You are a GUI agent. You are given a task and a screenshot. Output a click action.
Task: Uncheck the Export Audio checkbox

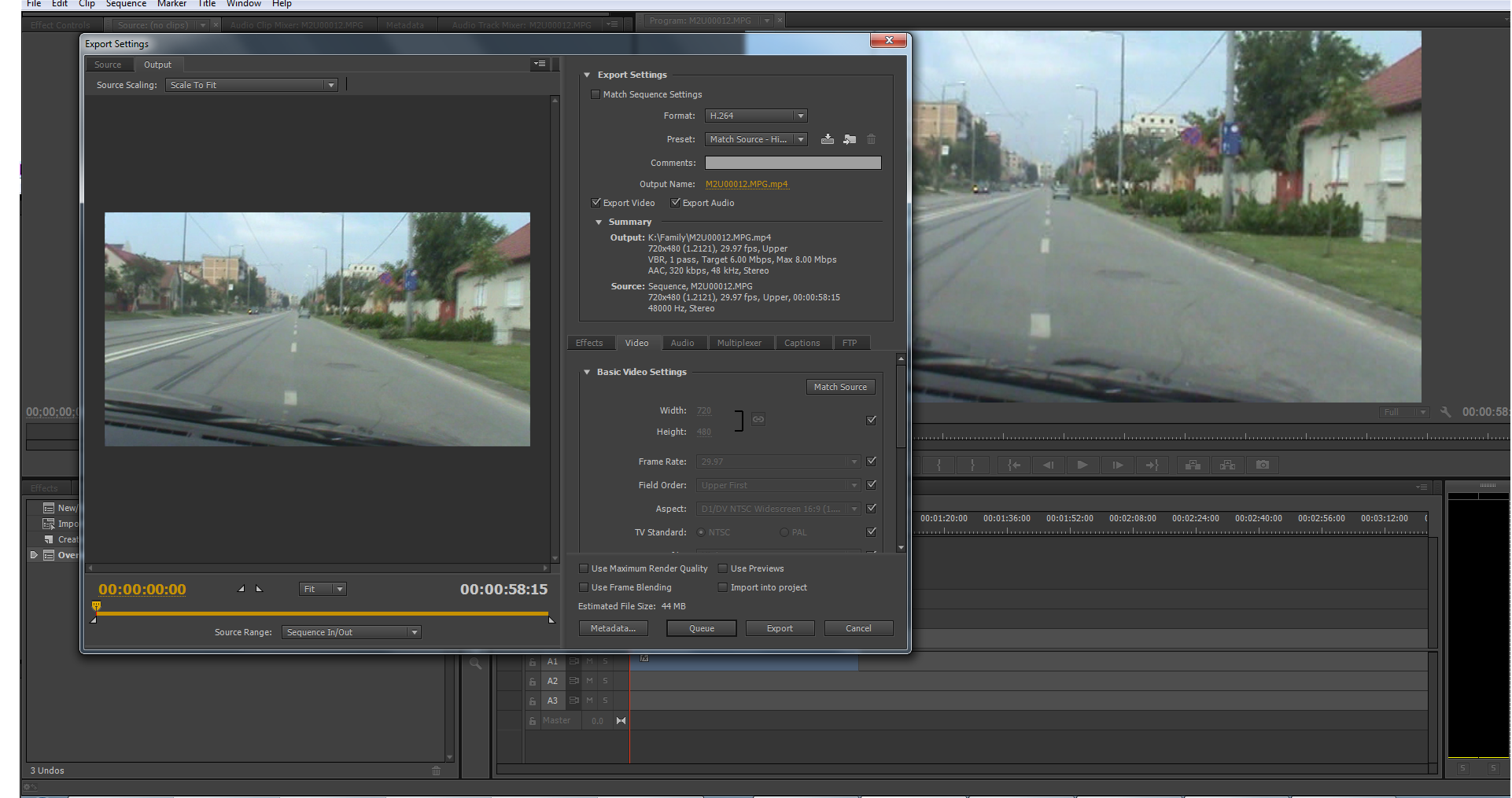click(675, 203)
